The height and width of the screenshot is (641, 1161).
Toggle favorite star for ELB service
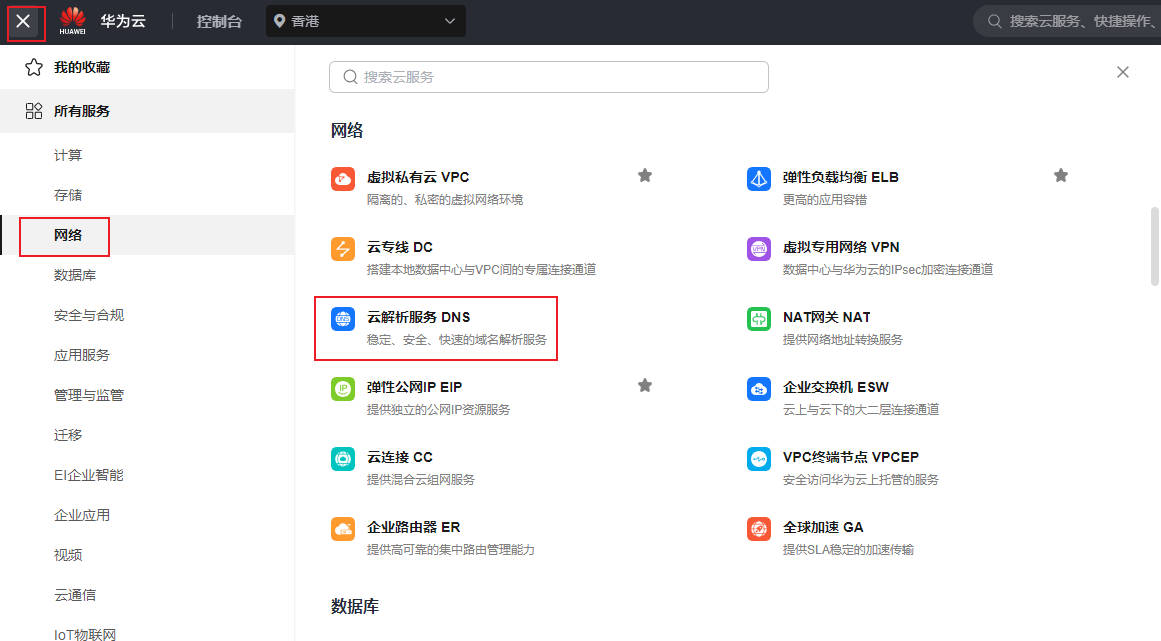[1061, 176]
